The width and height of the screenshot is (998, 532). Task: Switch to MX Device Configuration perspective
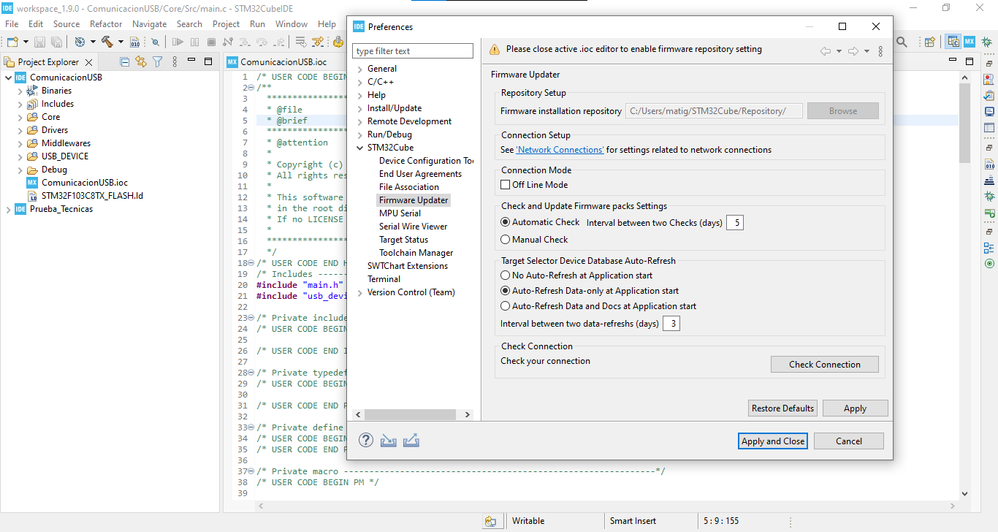969,42
